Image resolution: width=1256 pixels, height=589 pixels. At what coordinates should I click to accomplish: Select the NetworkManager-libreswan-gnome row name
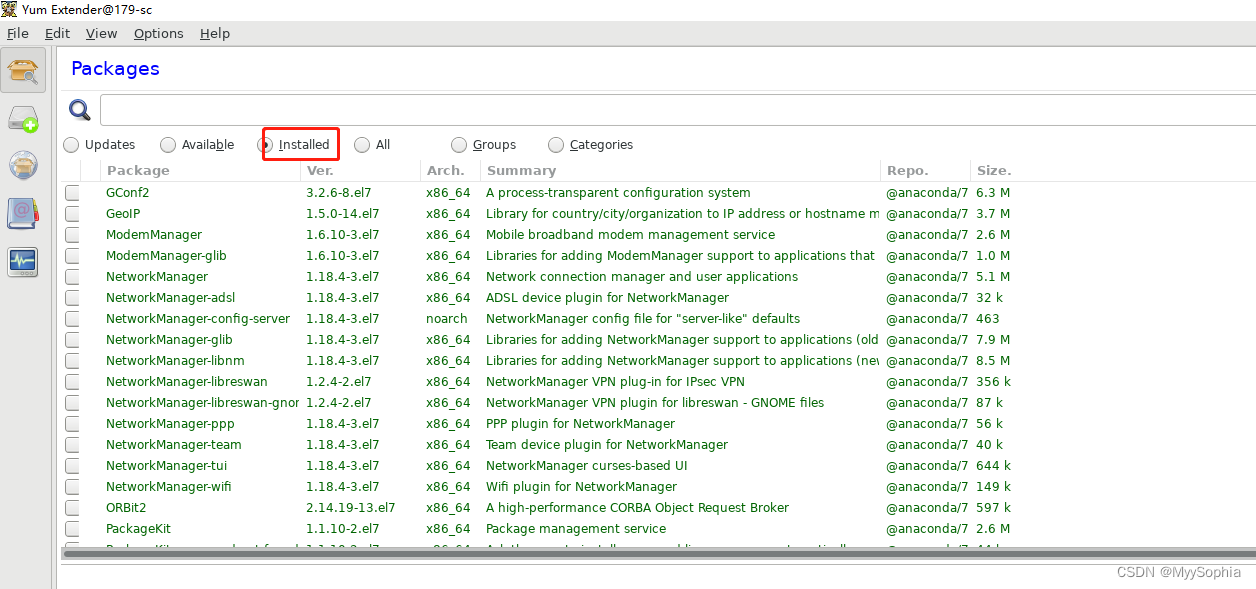(202, 403)
